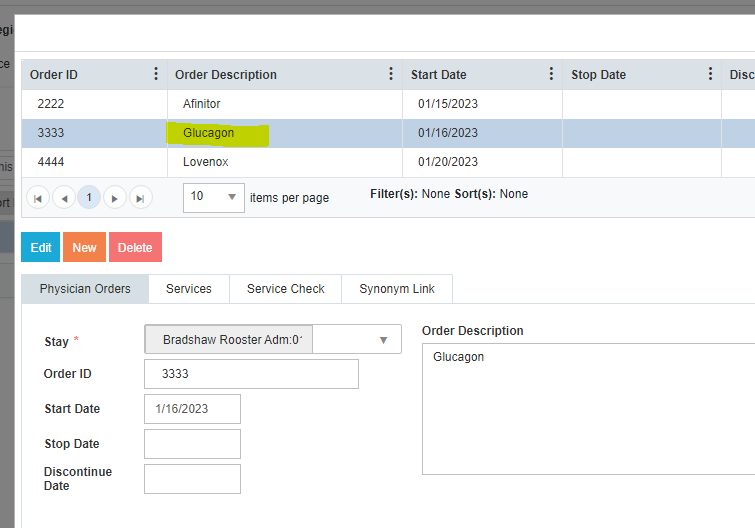Open items per page dropdown
This screenshot has width=755, height=528.
[x=214, y=197]
